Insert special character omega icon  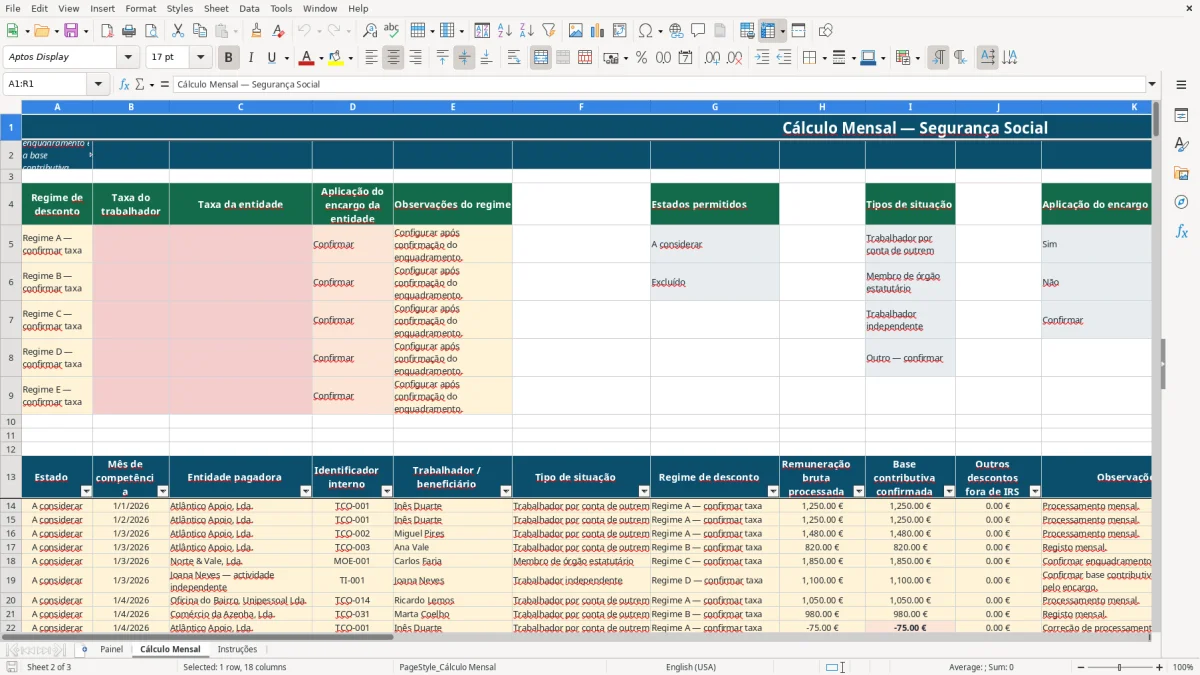click(645, 31)
